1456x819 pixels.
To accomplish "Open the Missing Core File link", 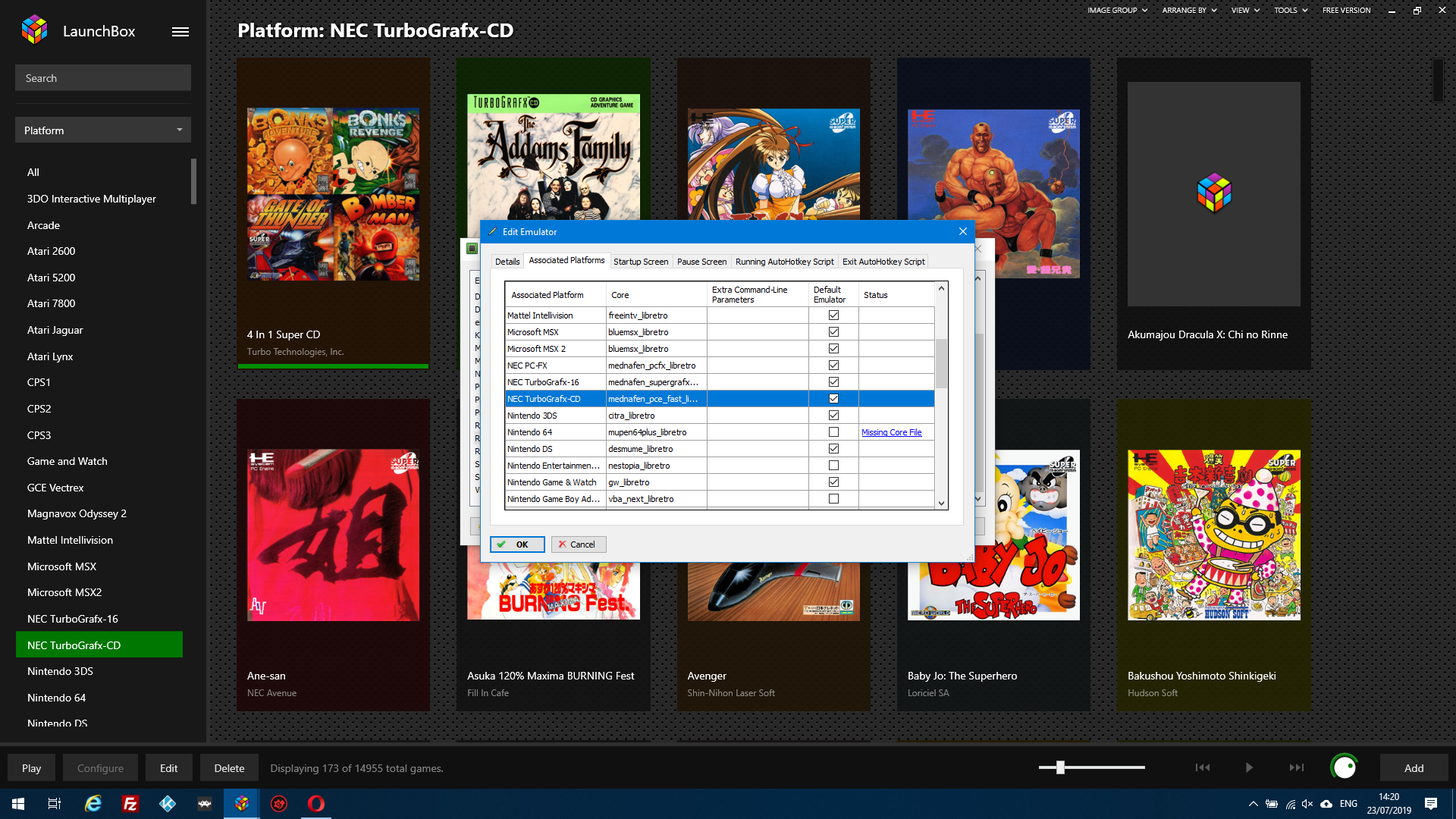I will click(891, 432).
